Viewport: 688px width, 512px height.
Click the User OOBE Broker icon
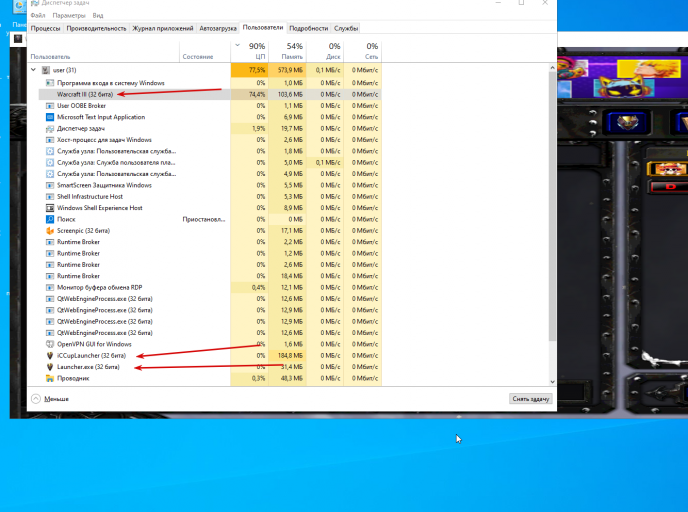pos(50,106)
